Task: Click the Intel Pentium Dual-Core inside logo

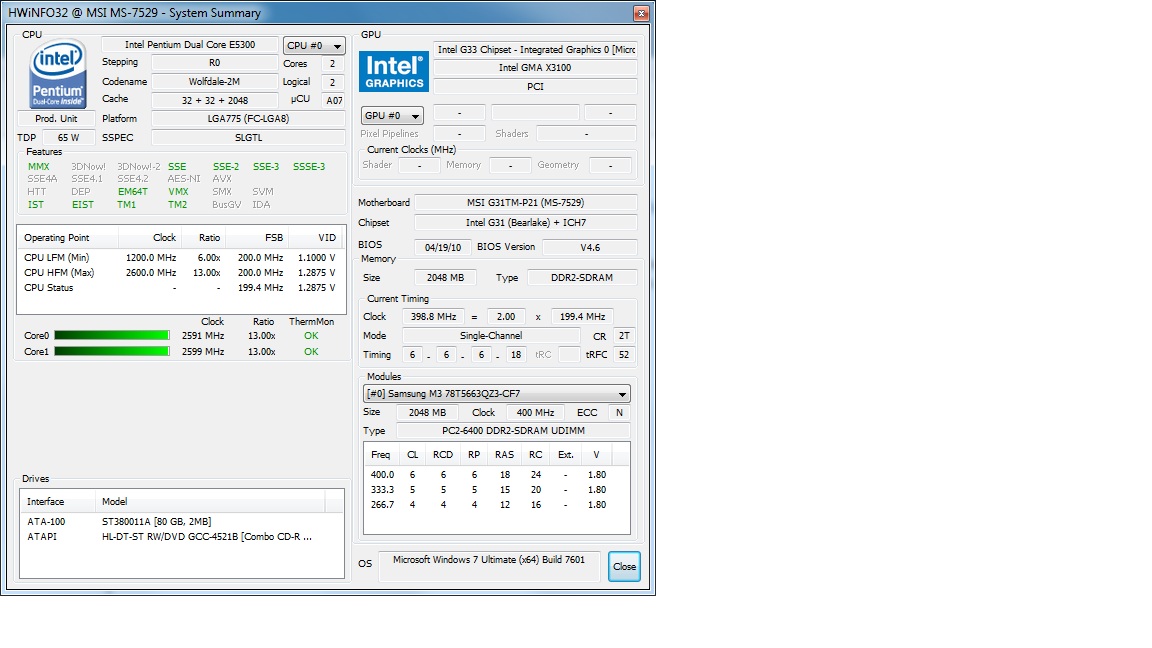Action: (58, 73)
